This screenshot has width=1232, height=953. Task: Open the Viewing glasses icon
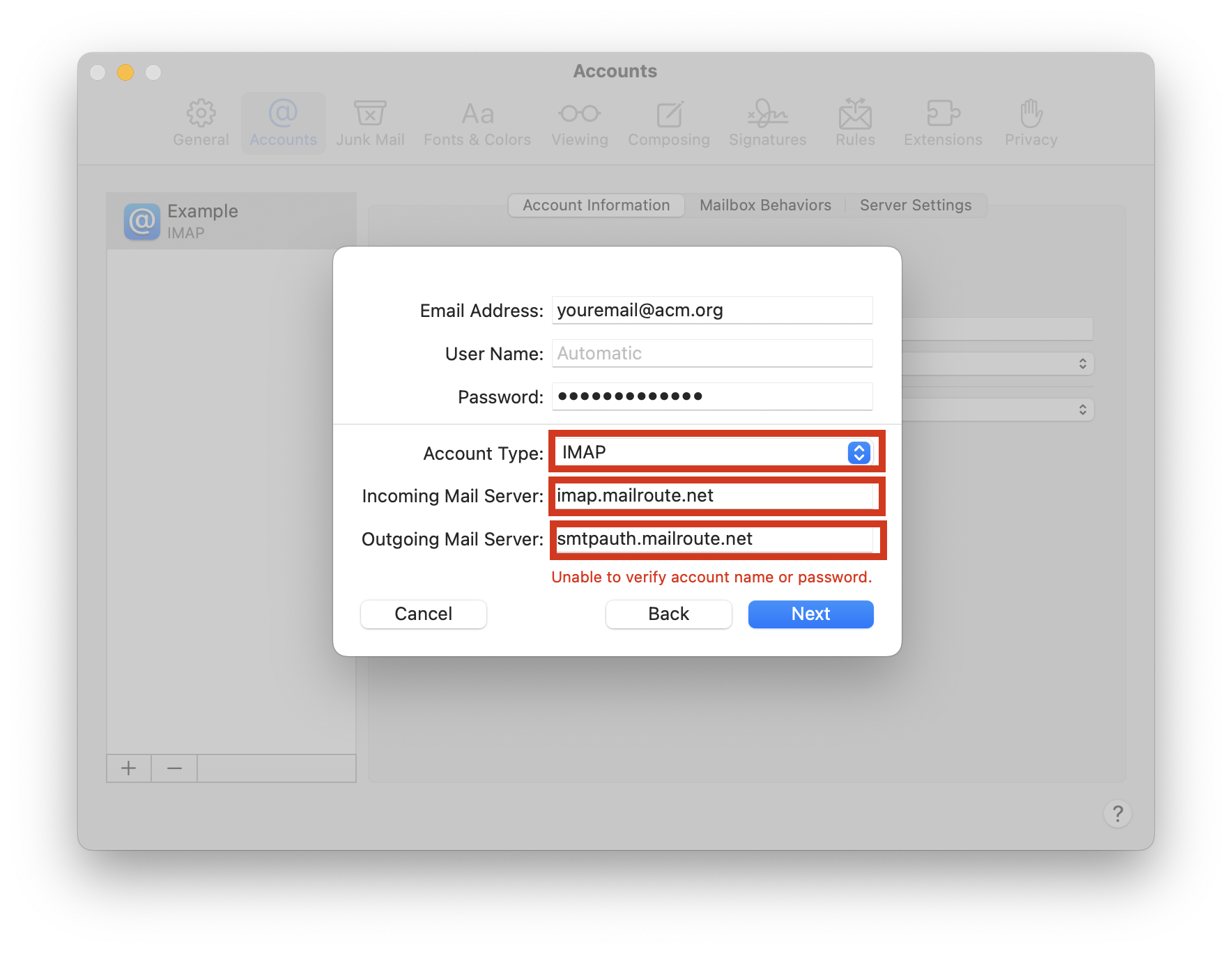click(580, 123)
